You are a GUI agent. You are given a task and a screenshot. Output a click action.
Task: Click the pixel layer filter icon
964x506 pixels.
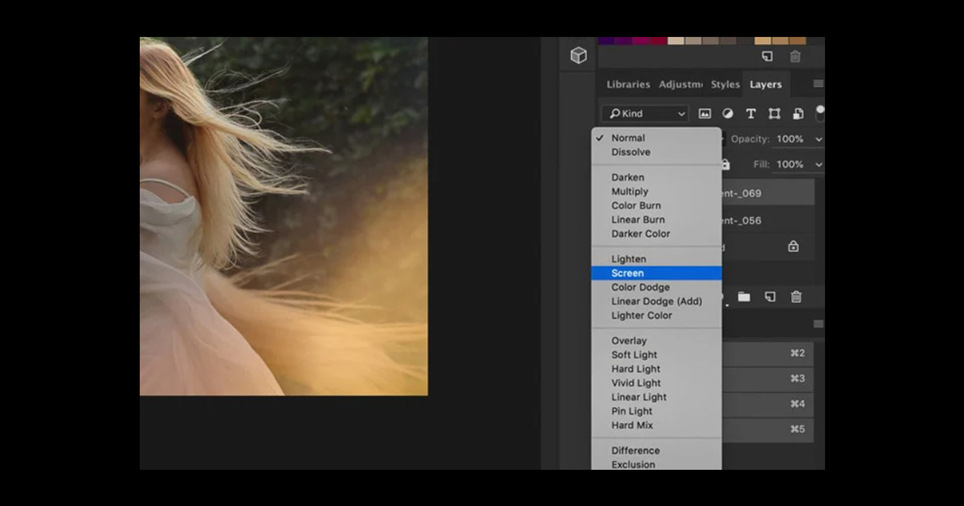click(x=705, y=113)
